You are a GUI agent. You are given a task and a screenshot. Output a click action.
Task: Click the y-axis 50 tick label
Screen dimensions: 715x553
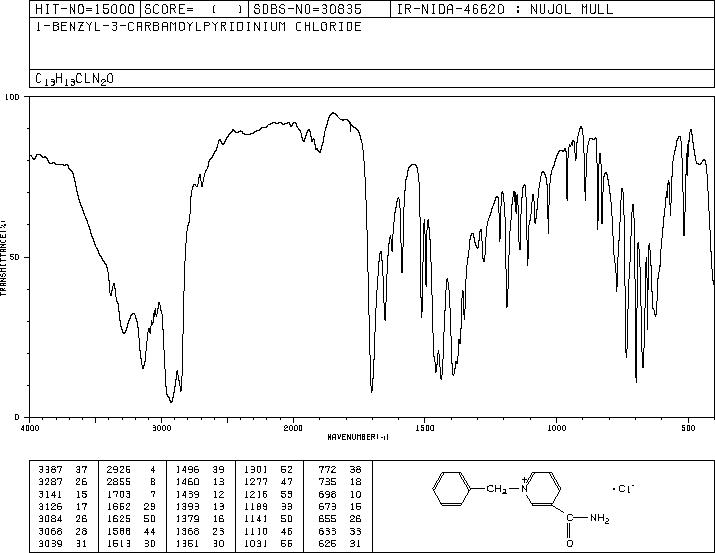[x=16, y=257]
